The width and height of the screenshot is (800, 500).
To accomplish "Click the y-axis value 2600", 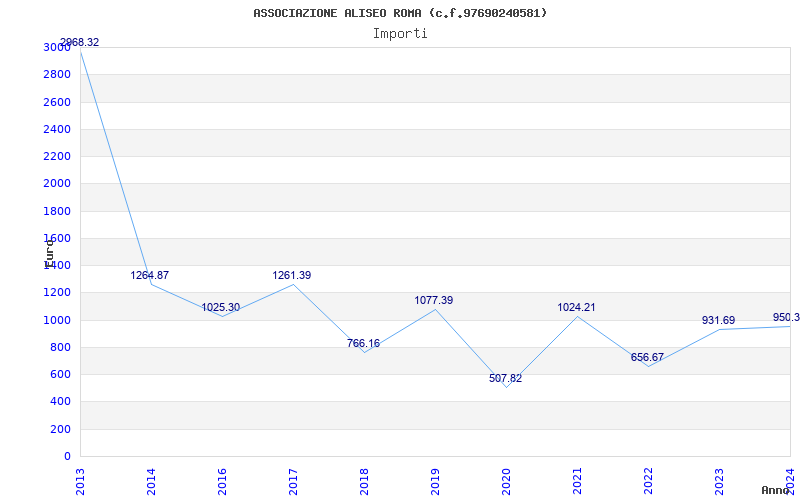I will [57, 102].
